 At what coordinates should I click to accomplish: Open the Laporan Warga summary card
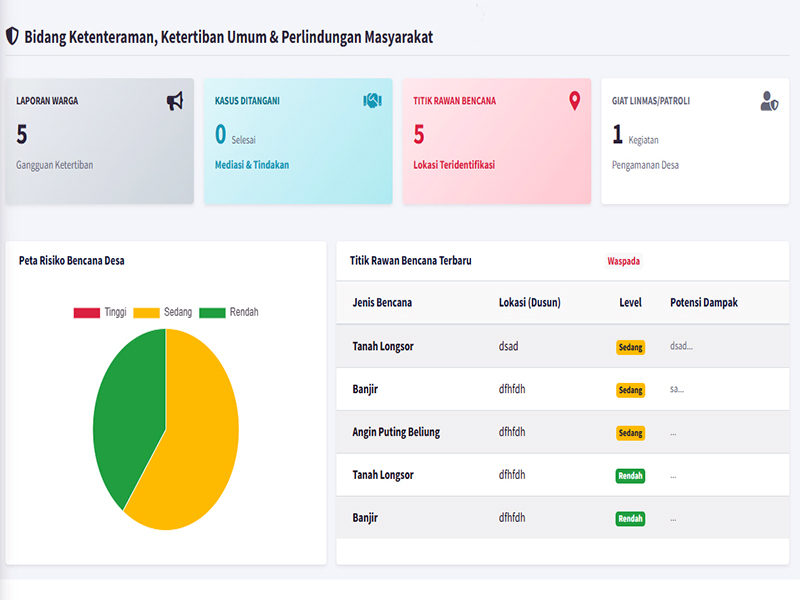click(99, 141)
